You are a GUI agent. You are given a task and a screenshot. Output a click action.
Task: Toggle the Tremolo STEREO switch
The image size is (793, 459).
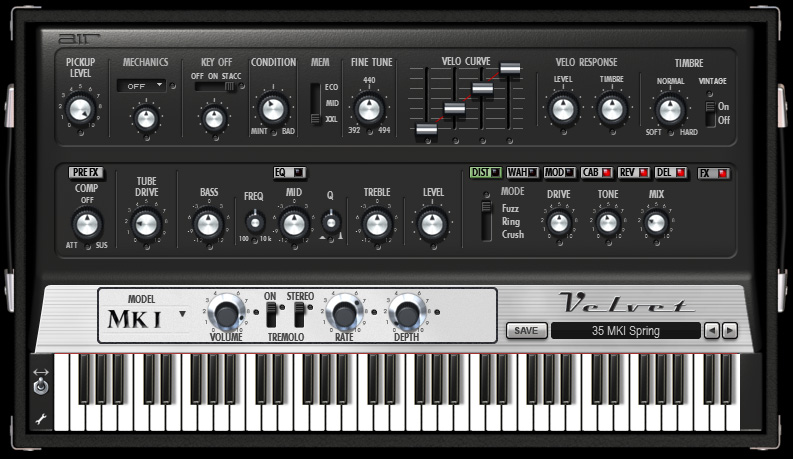point(298,315)
